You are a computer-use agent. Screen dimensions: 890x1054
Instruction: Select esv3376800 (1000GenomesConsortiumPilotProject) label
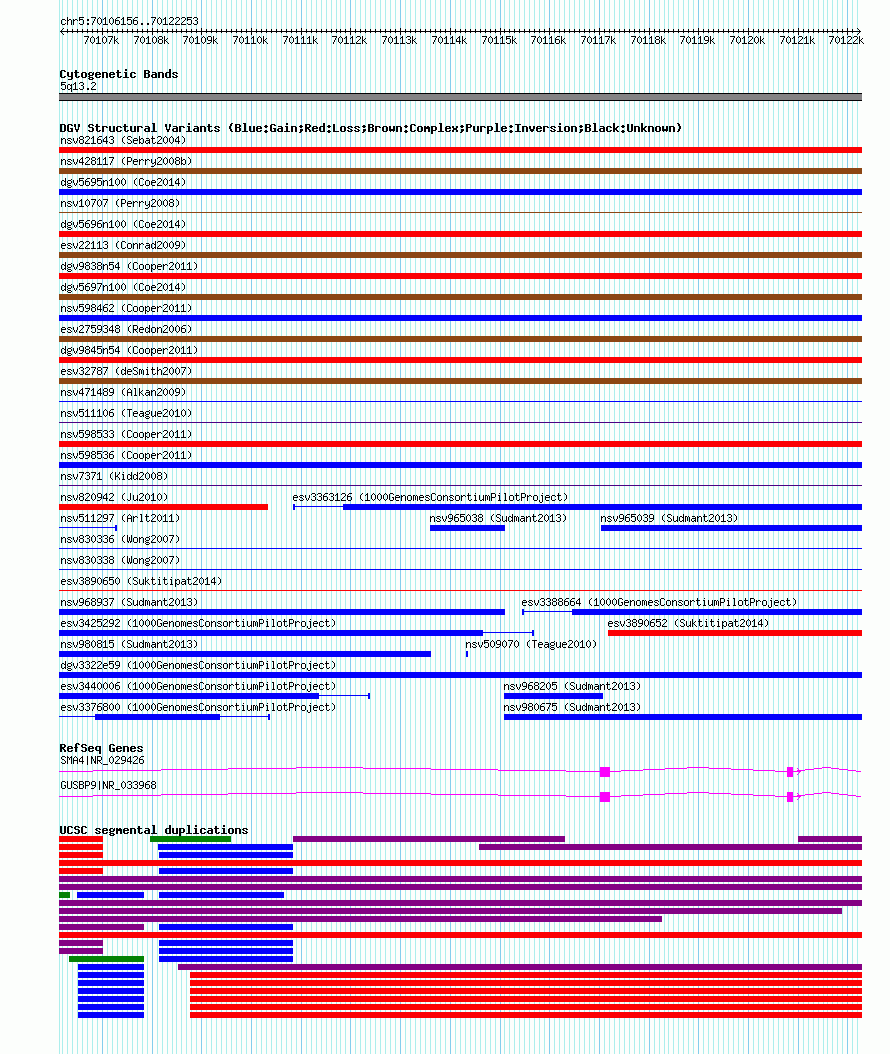point(198,707)
